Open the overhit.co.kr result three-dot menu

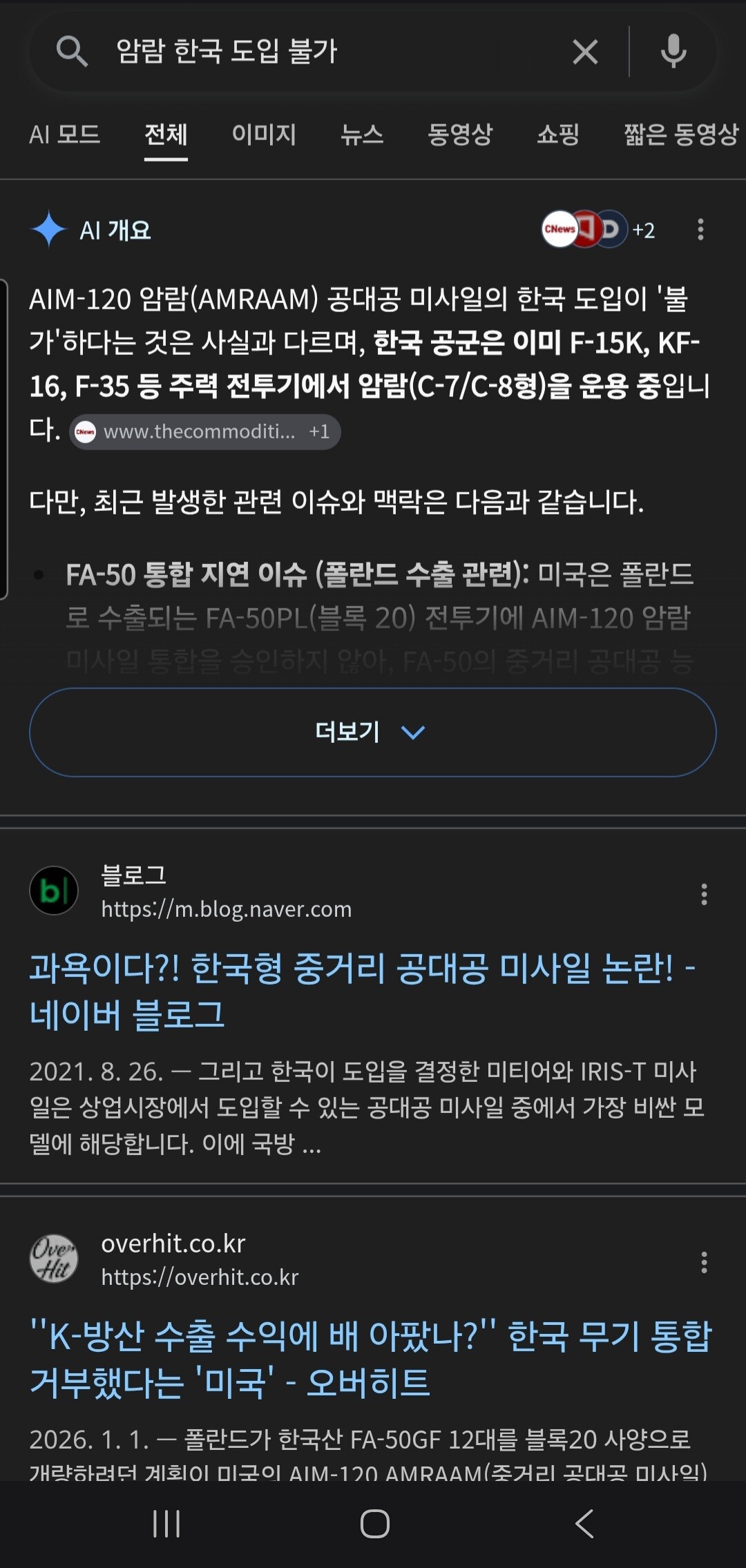pyautogui.click(x=704, y=1262)
